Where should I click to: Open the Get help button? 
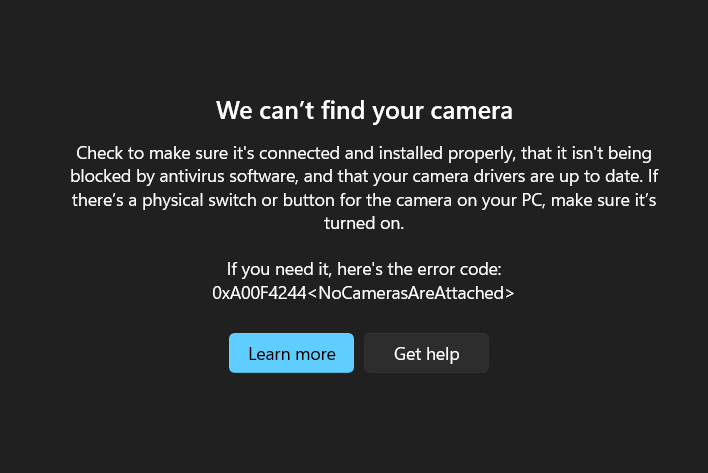(426, 353)
